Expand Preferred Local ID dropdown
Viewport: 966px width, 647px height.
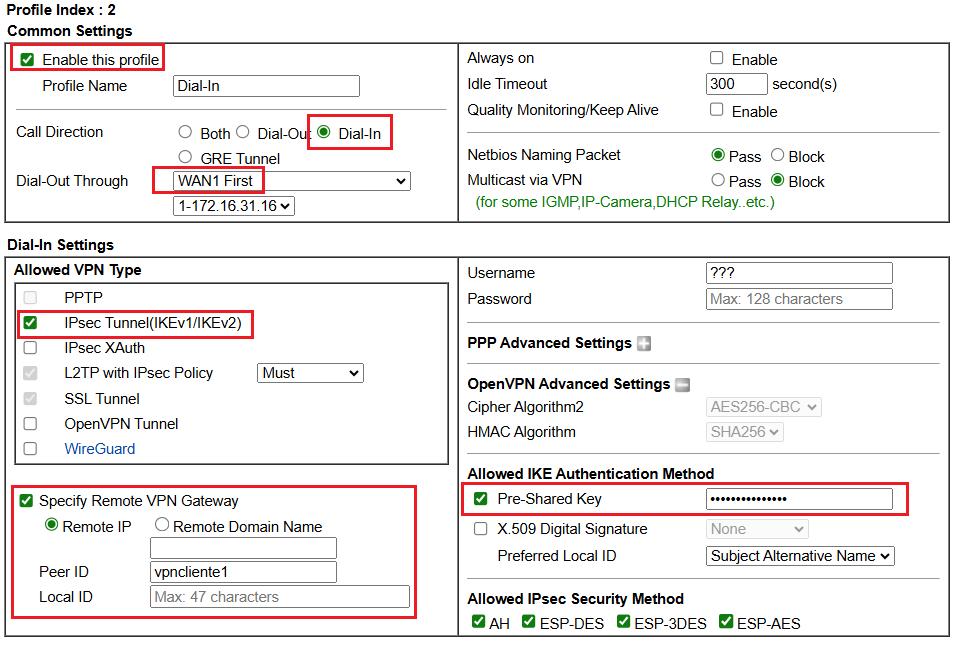pos(800,556)
